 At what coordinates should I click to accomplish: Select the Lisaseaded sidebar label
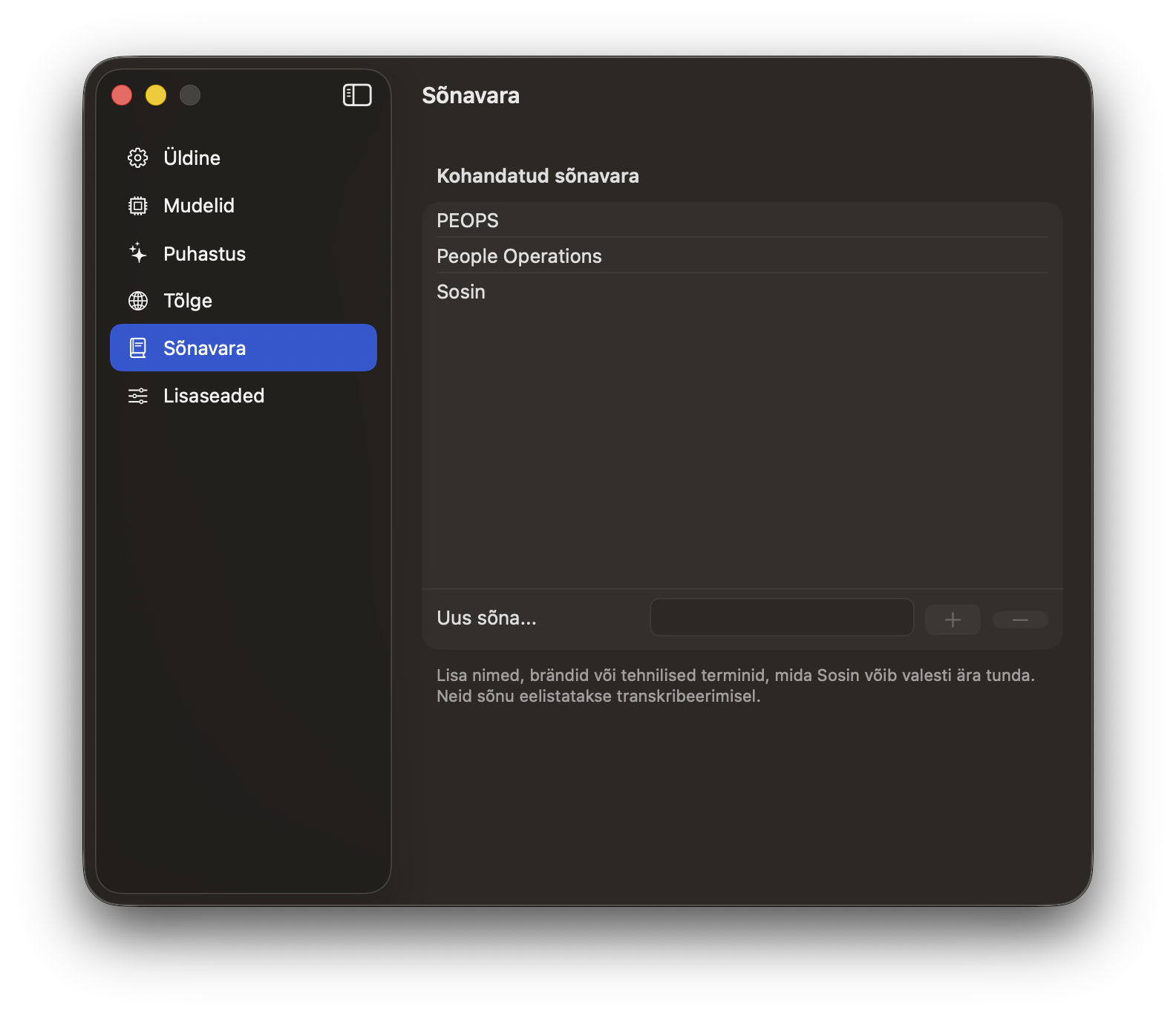(214, 396)
